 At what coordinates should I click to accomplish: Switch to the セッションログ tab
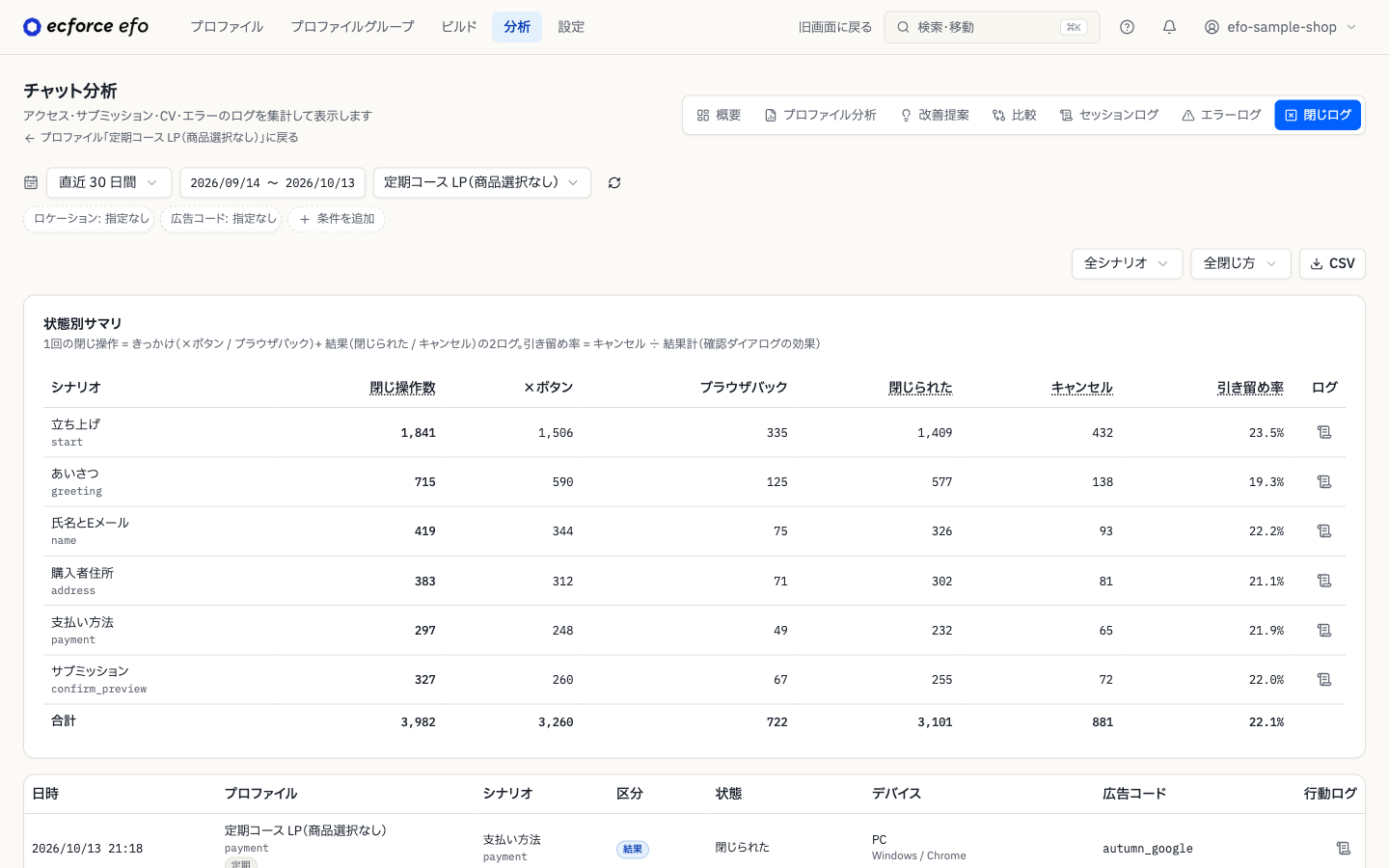tap(1109, 115)
